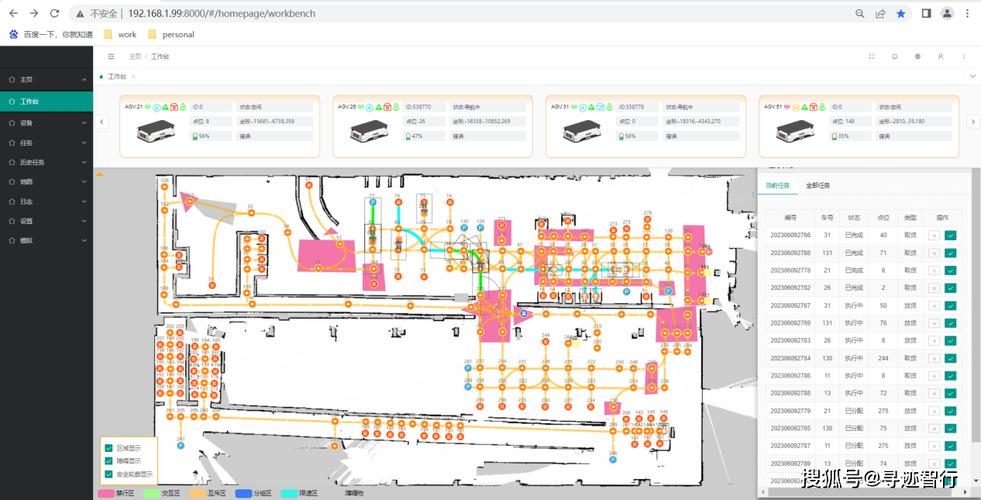Open the browser zoom magnifier icon
Image resolution: width=981 pixels, height=500 pixels.
click(860, 13)
